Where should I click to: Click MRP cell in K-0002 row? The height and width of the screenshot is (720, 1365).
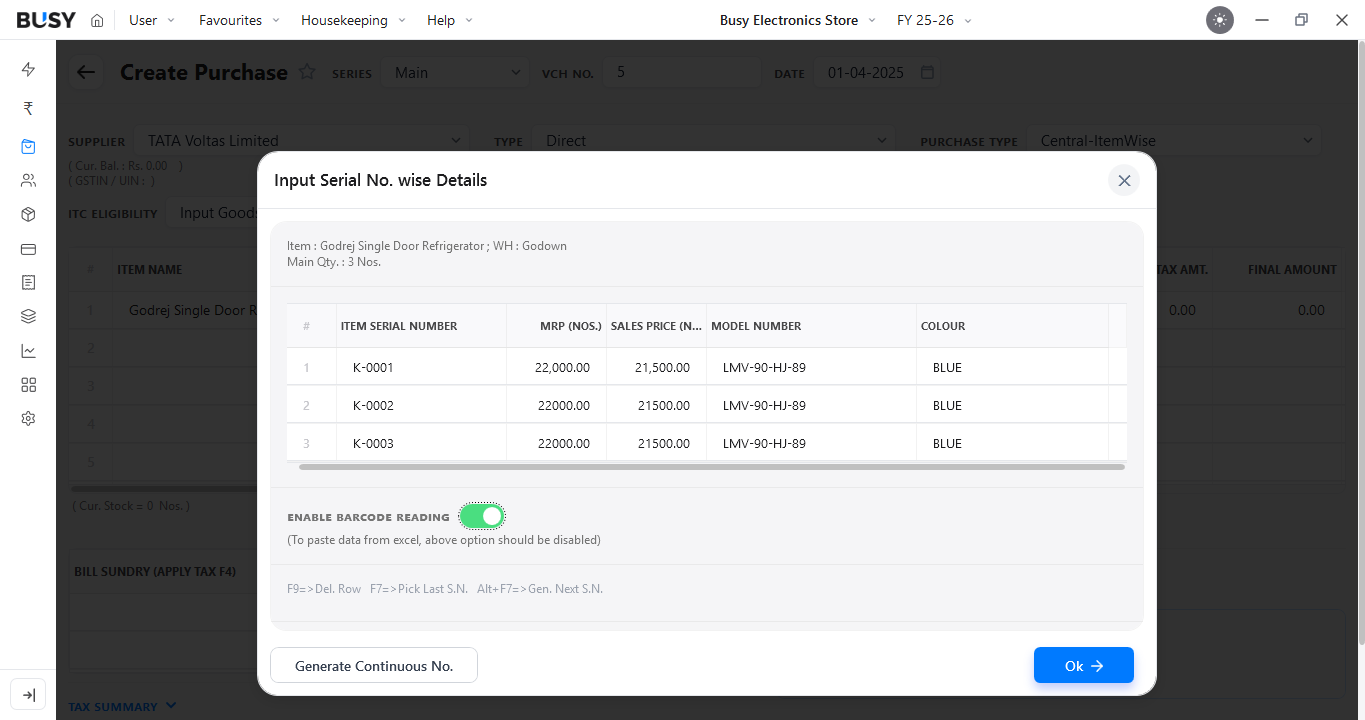(x=556, y=405)
